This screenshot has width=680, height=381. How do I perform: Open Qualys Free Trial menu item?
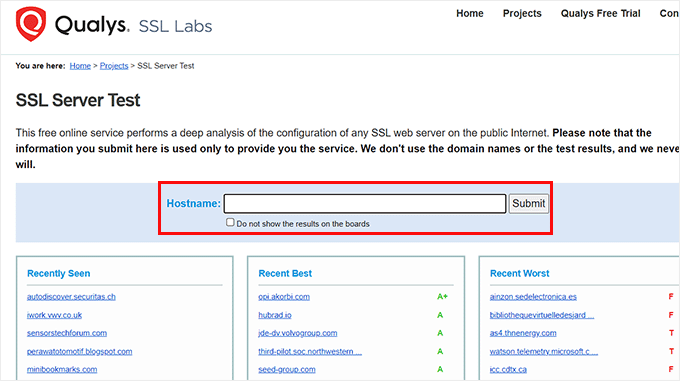pos(600,13)
